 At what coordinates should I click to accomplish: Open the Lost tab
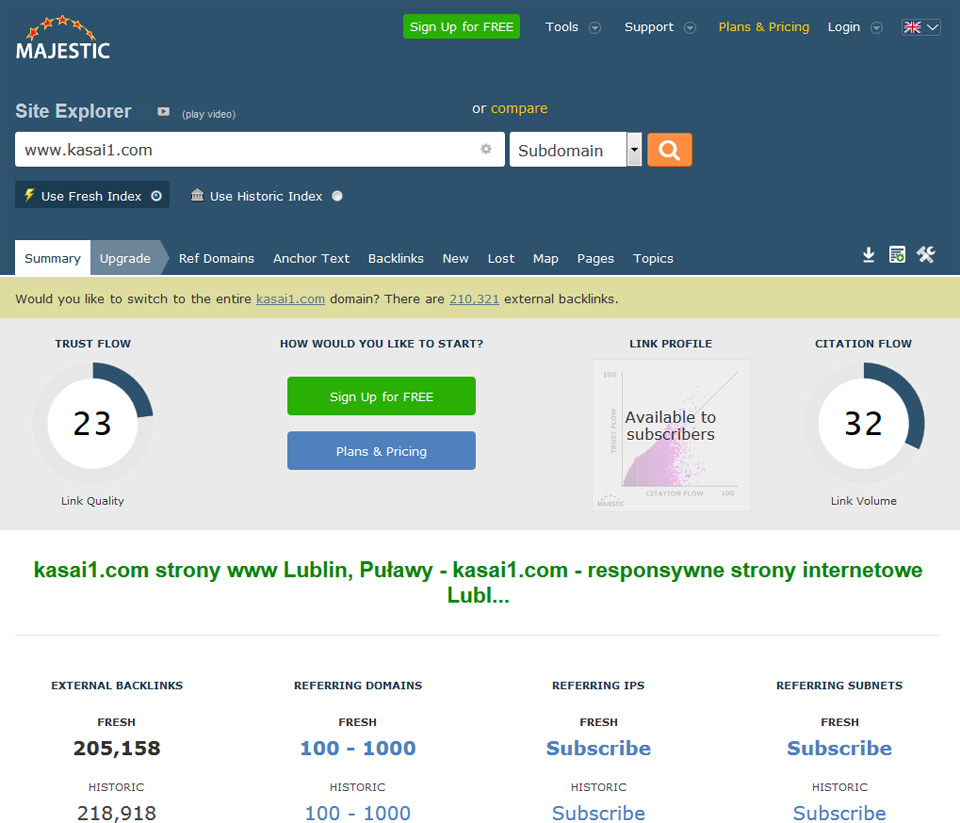point(501,258)
